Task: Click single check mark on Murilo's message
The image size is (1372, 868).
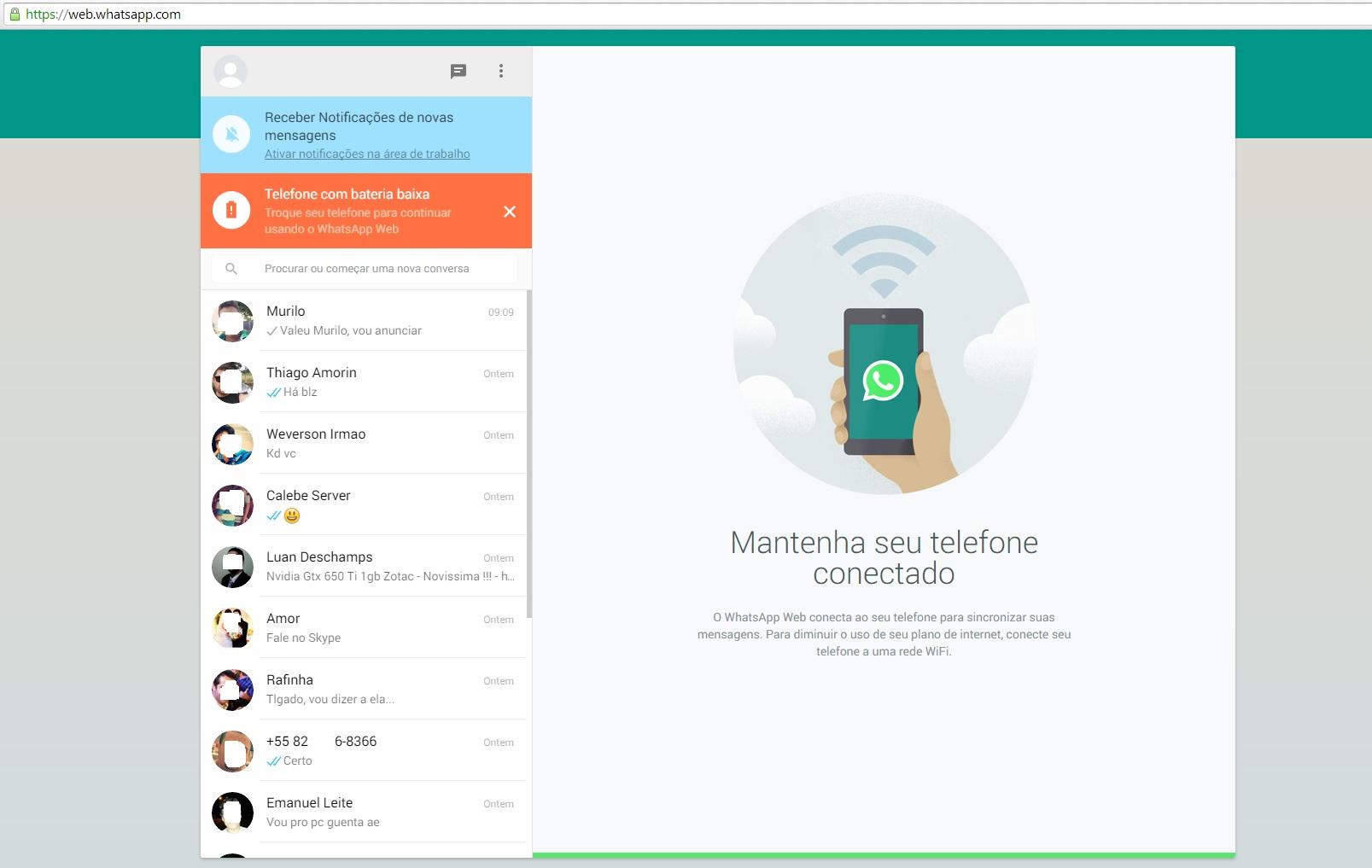Action: coord(271,331)
